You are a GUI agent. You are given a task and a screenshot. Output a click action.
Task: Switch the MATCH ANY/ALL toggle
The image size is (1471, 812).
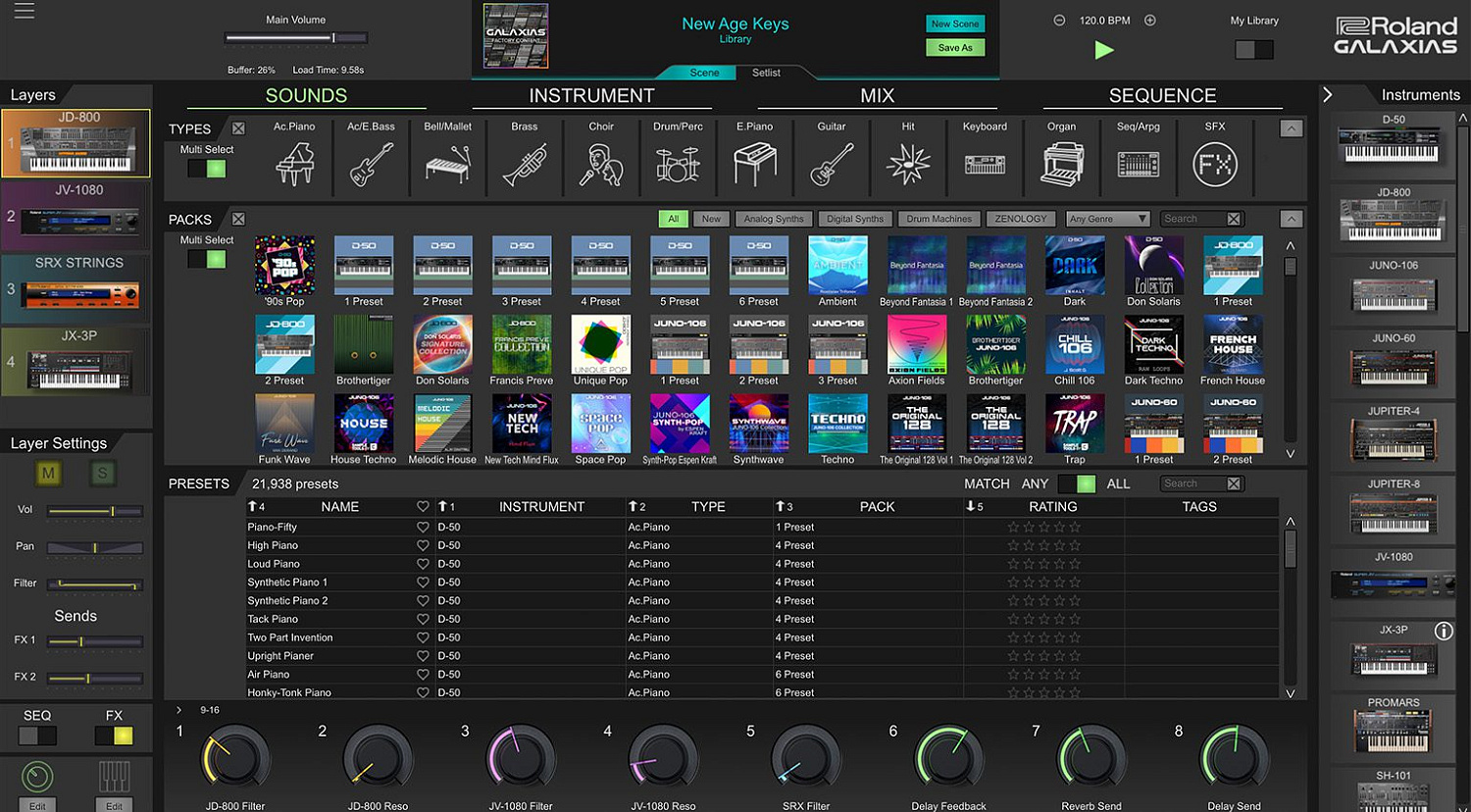coord(1077,483)
